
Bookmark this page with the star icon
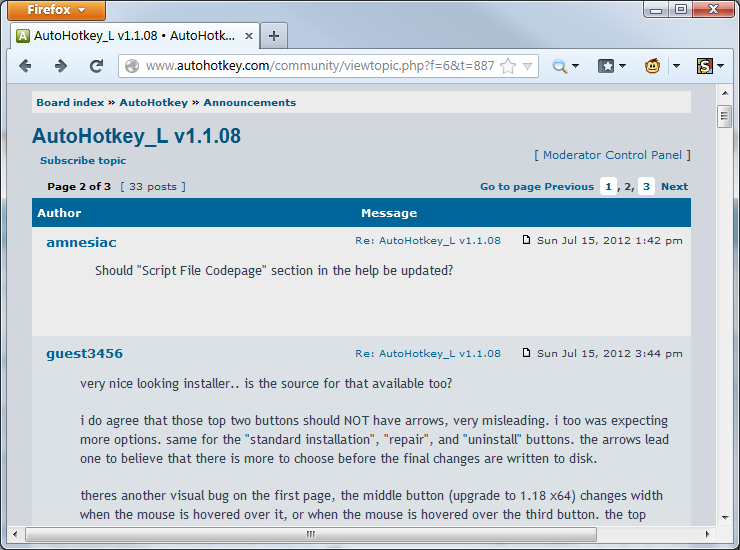[508, 66]
